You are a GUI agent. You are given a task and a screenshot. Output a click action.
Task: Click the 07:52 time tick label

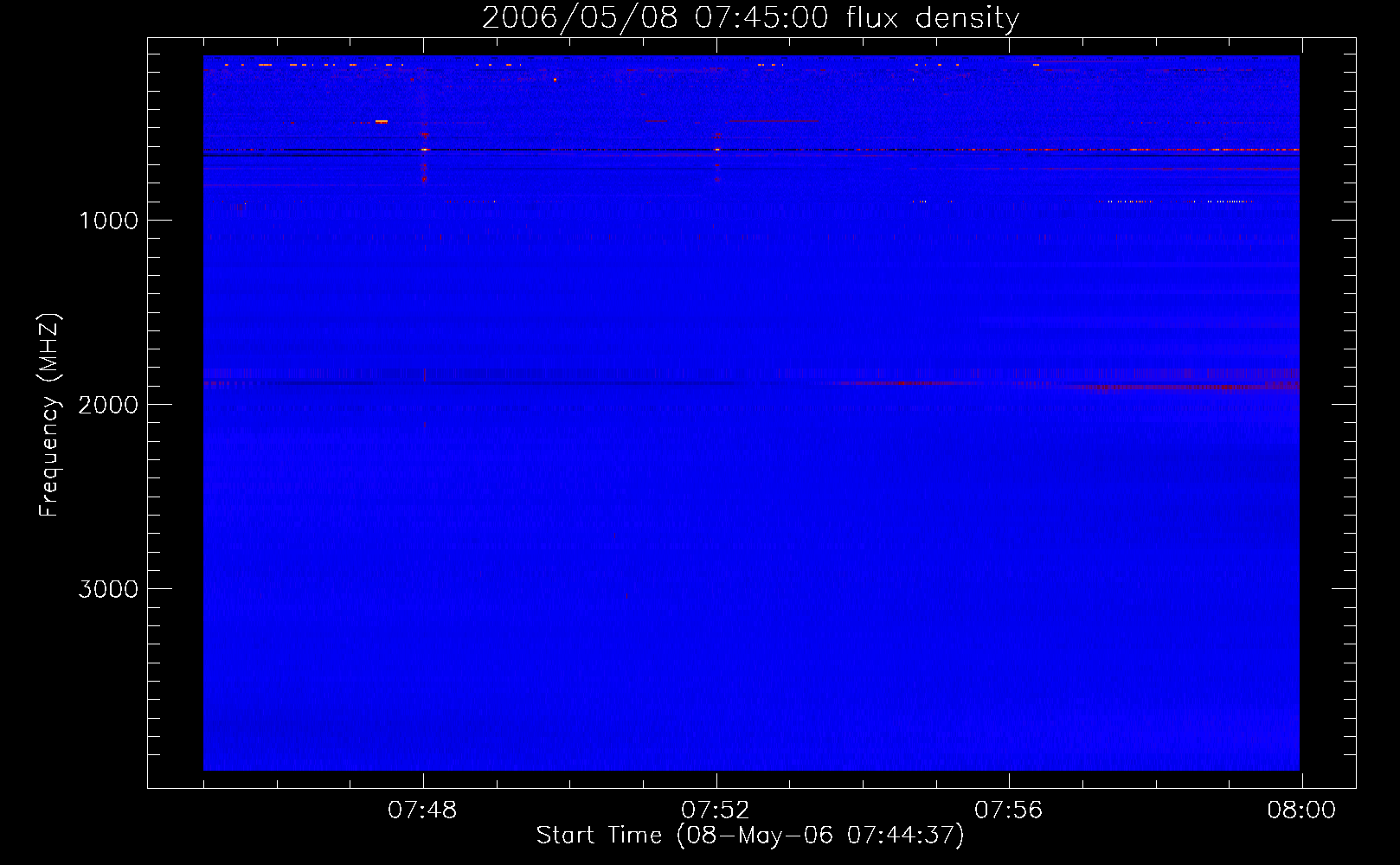(x=716, y=811)
